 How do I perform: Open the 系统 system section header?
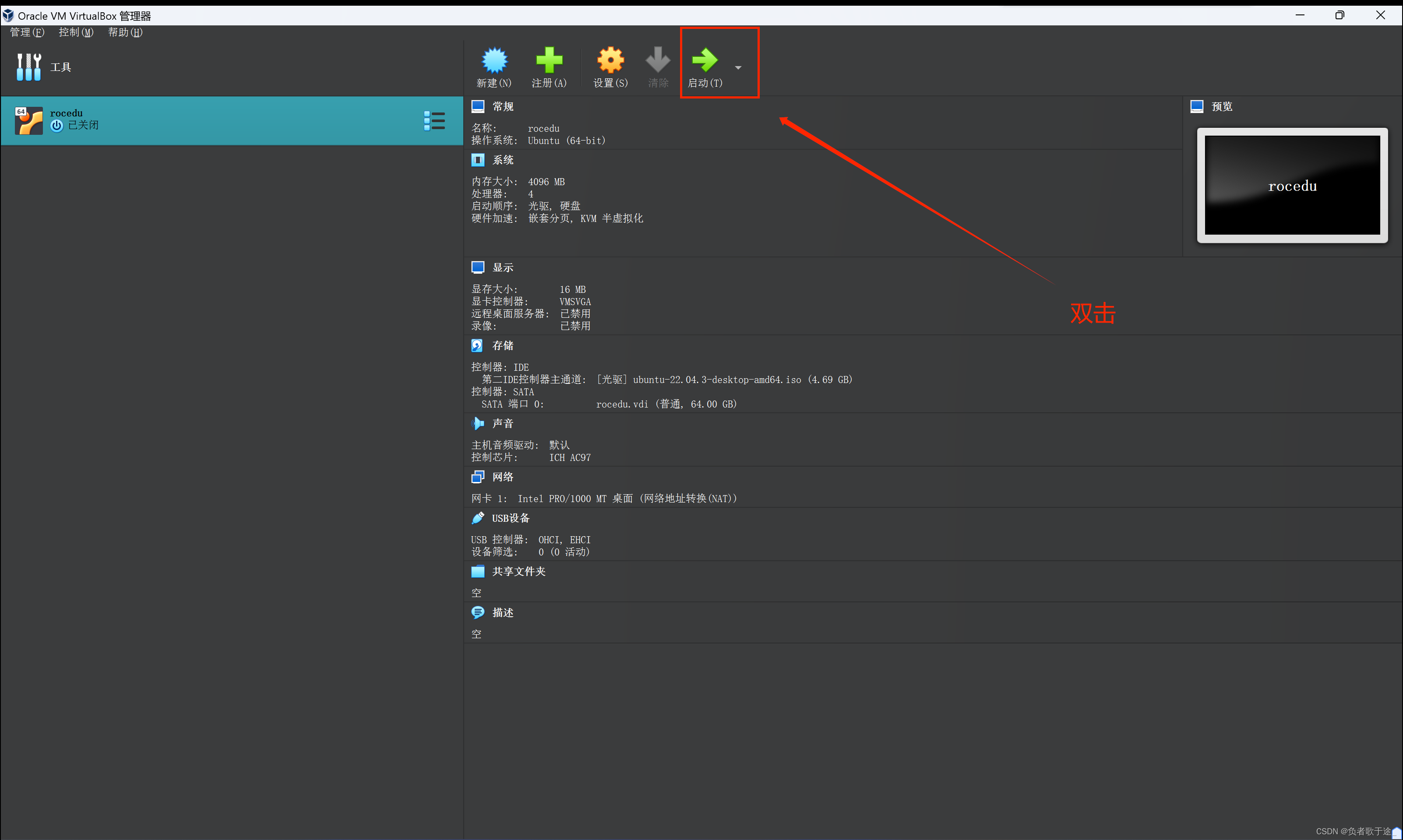(503, 160)
